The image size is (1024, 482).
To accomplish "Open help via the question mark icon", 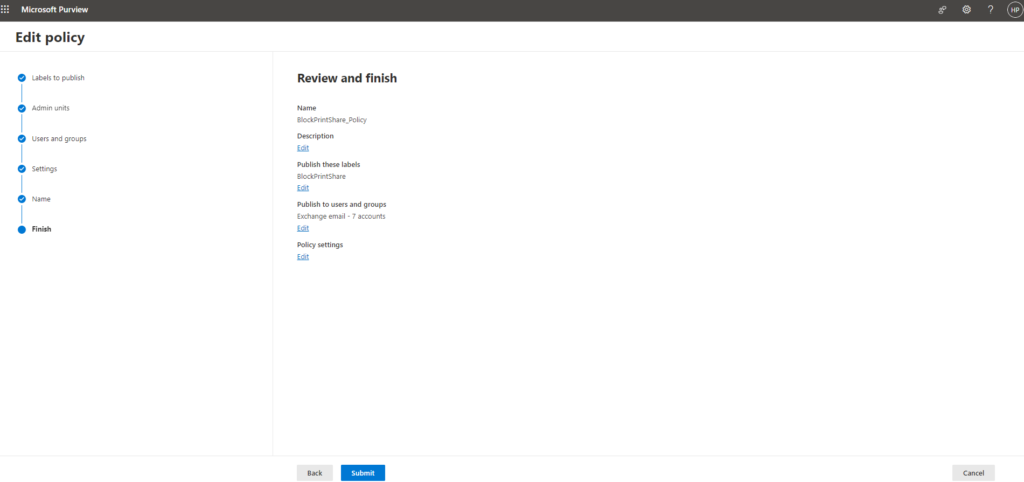I will (x=991, y=9).
